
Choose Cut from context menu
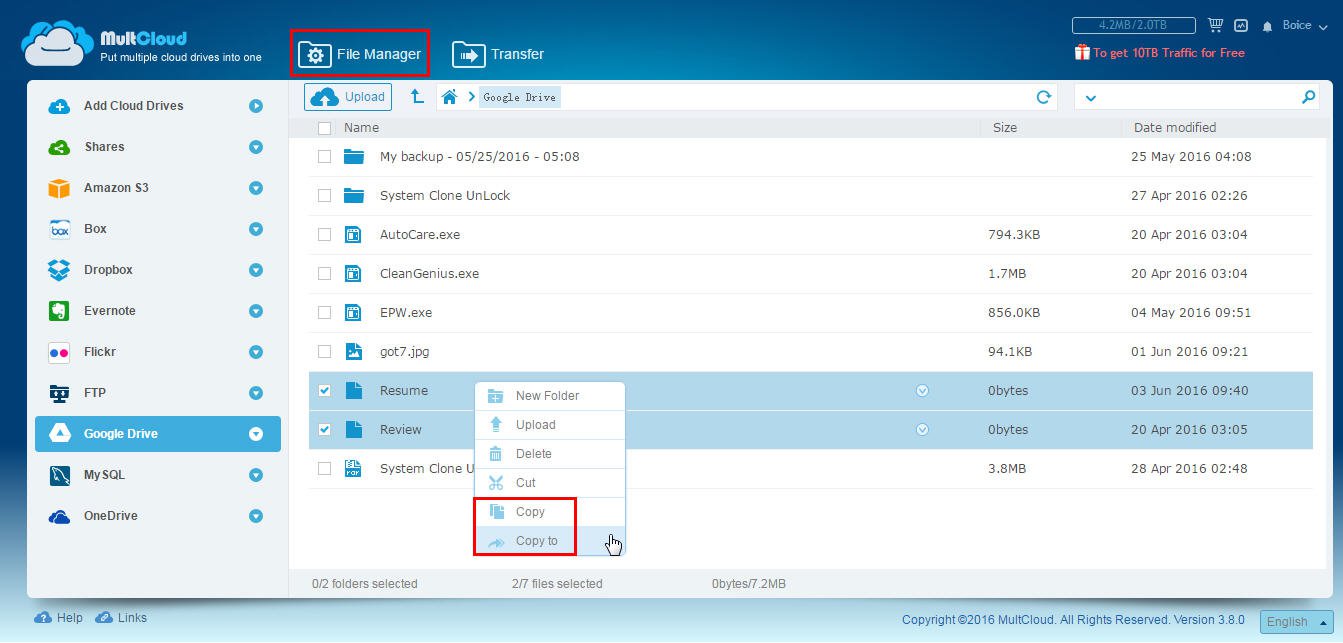tap(549, 482)
